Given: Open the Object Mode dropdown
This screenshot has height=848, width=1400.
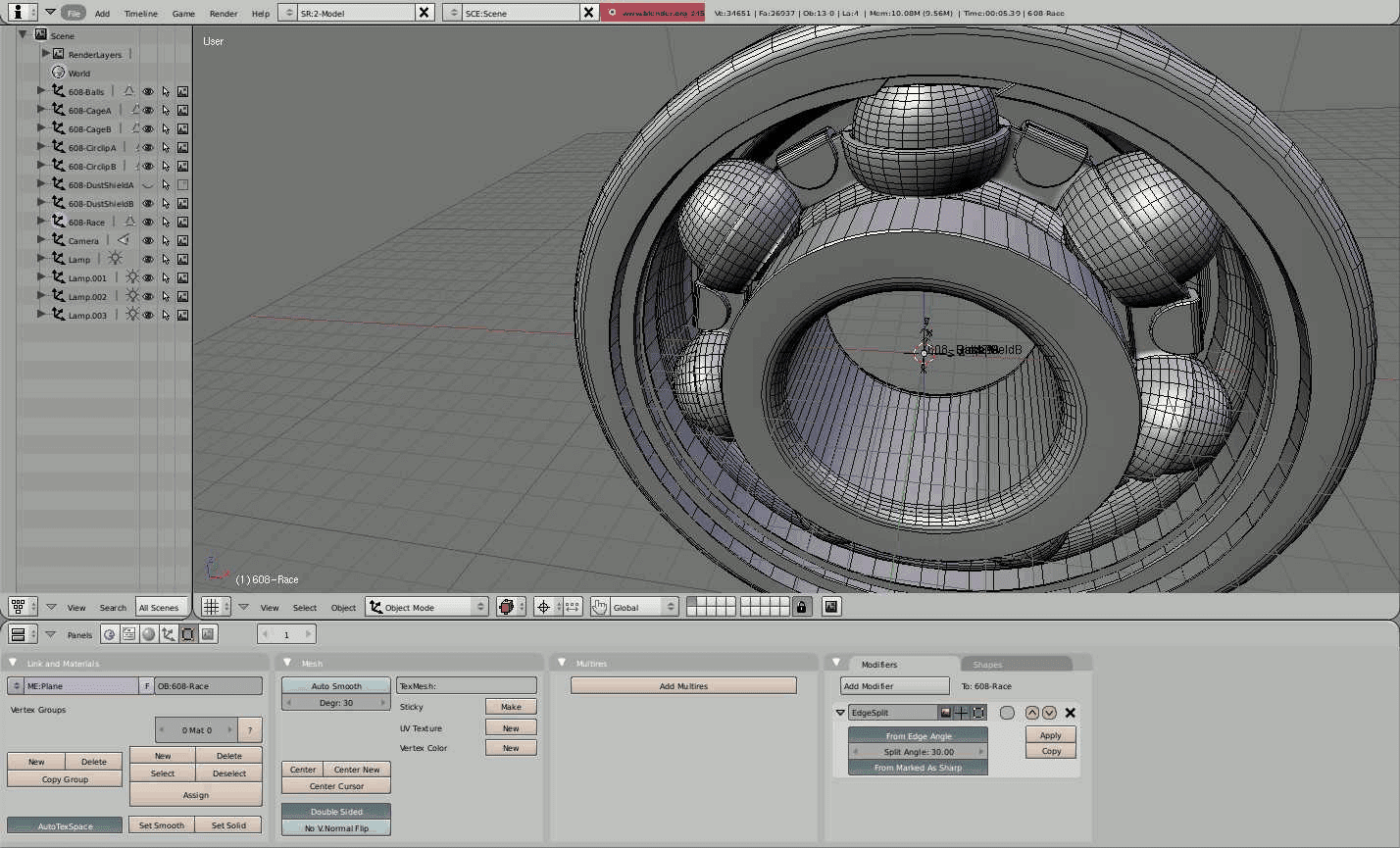Looking at the screenshot, I should (426, 606).
